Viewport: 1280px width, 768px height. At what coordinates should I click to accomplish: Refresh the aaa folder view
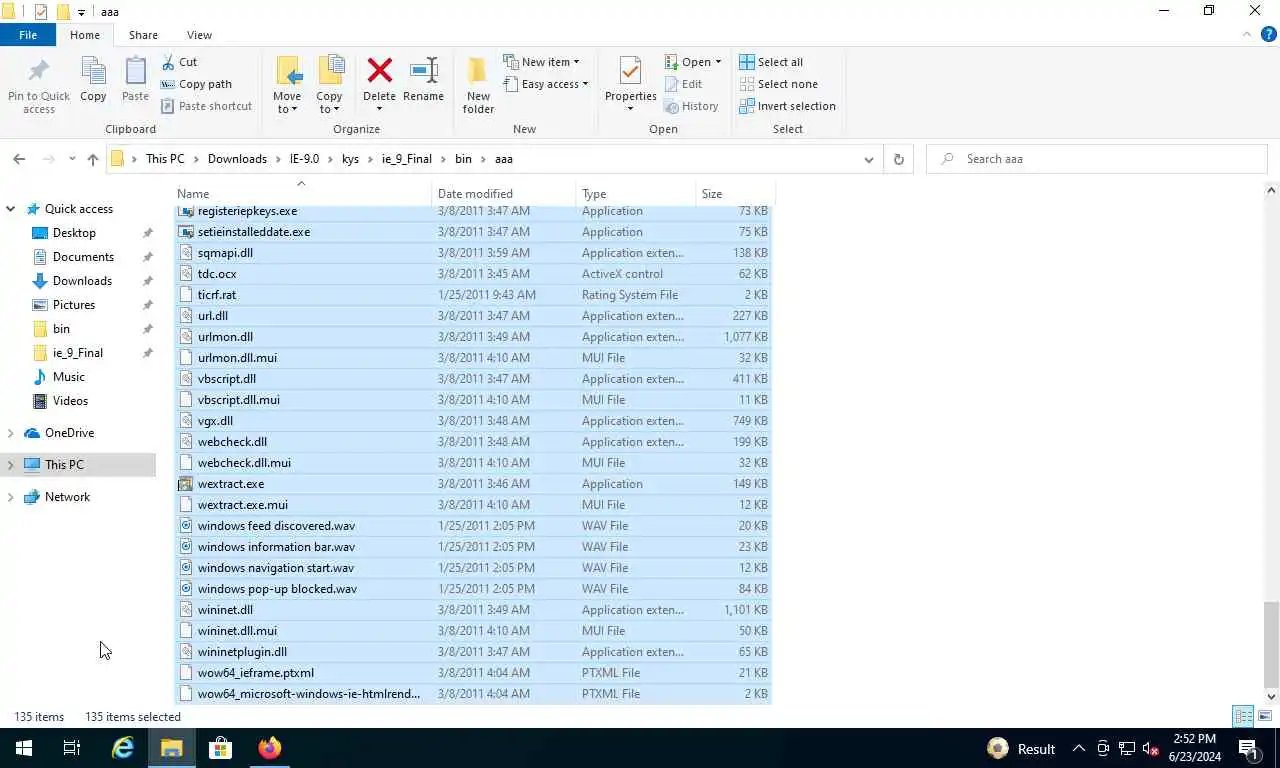click(898, 159)
